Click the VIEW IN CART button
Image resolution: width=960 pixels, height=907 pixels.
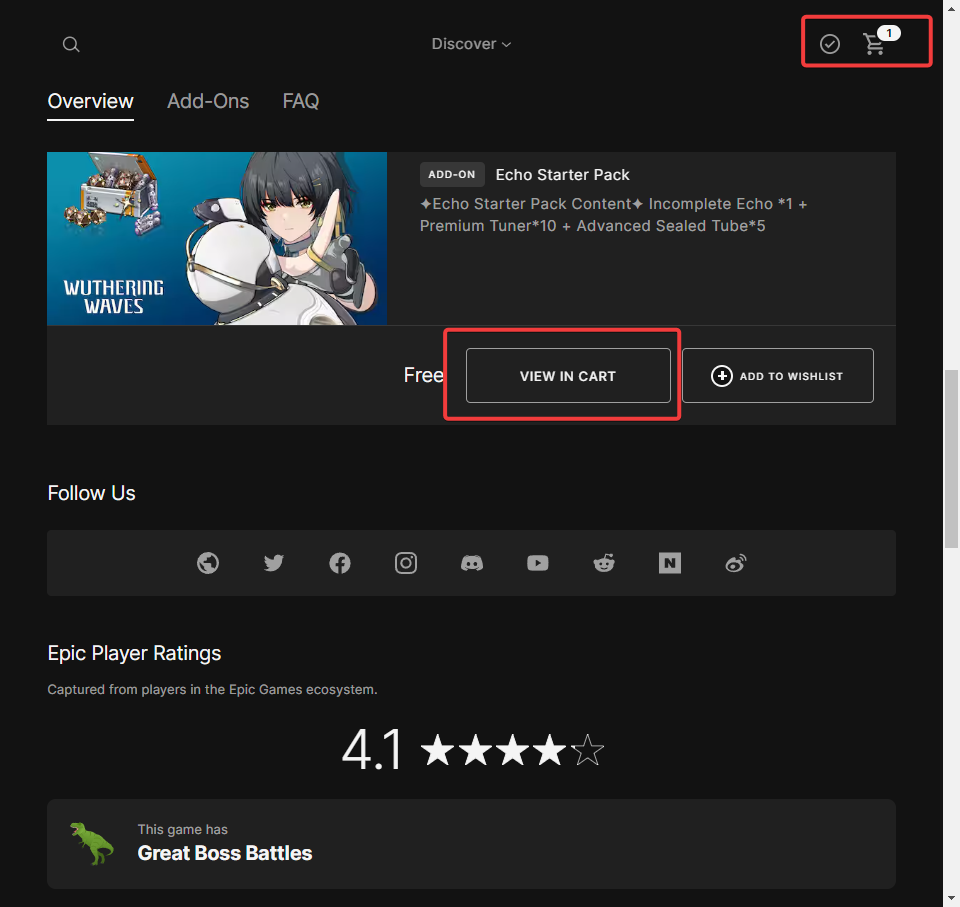pos(567,375)
